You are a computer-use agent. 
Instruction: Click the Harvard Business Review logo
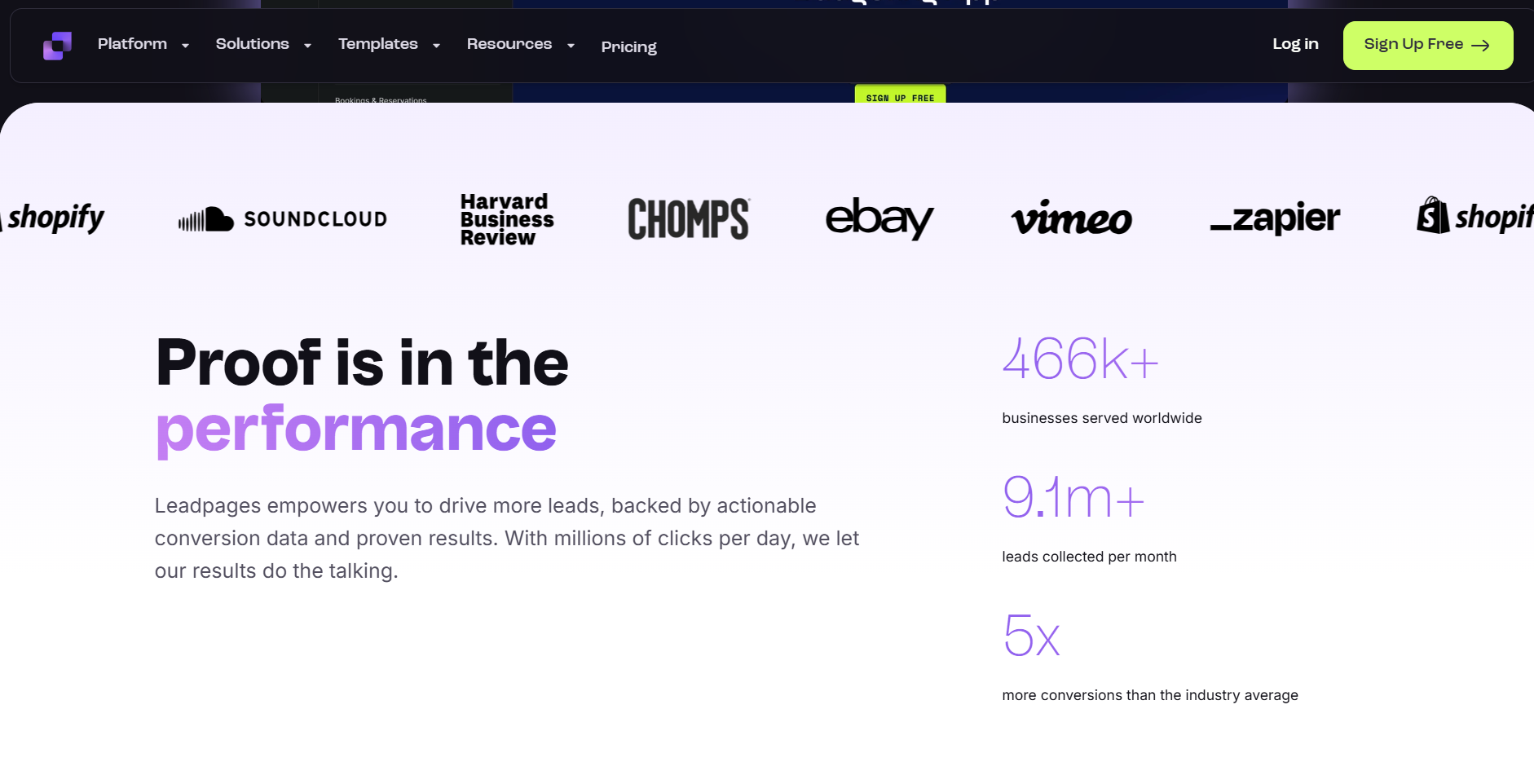[x=507, y=219]
